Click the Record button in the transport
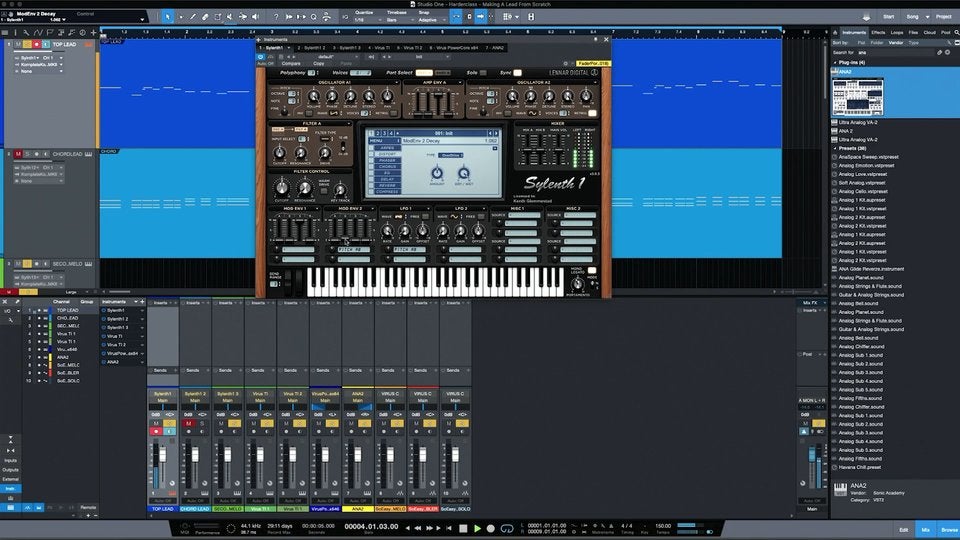 491,527
